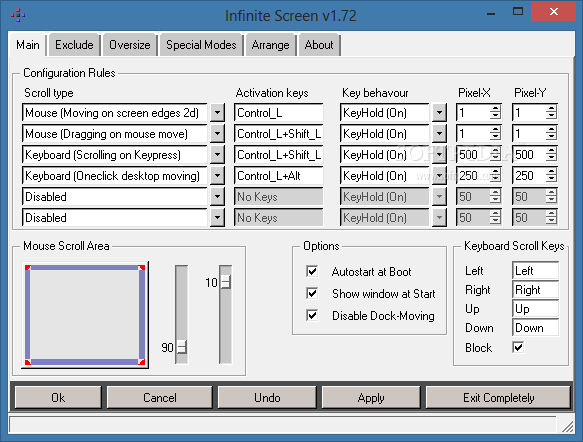Maximize the Infinite Screen window
The image size is (583, 442).
tap(518, 12)
